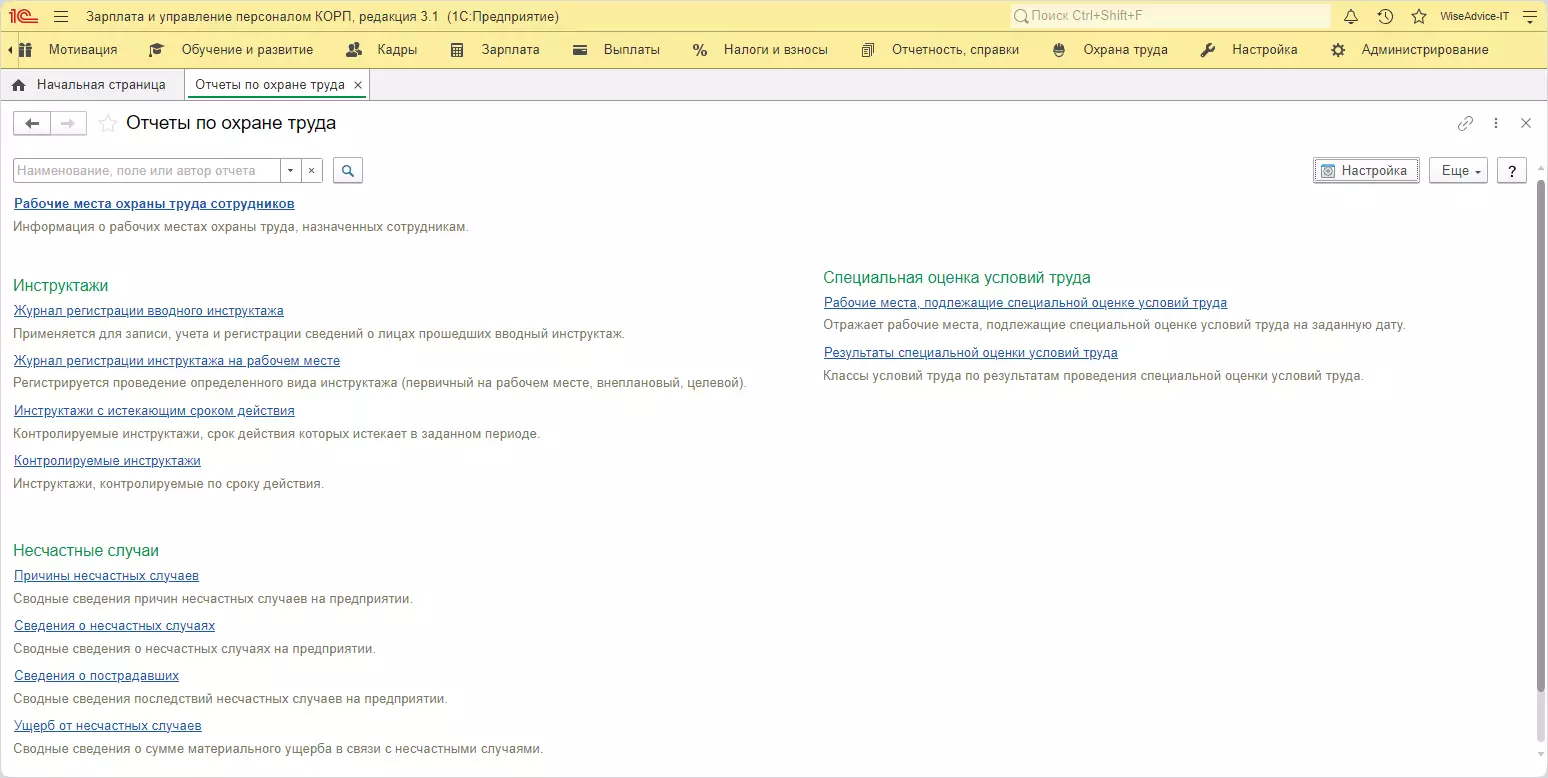Focus the global search box

[x=1170, y=16]
